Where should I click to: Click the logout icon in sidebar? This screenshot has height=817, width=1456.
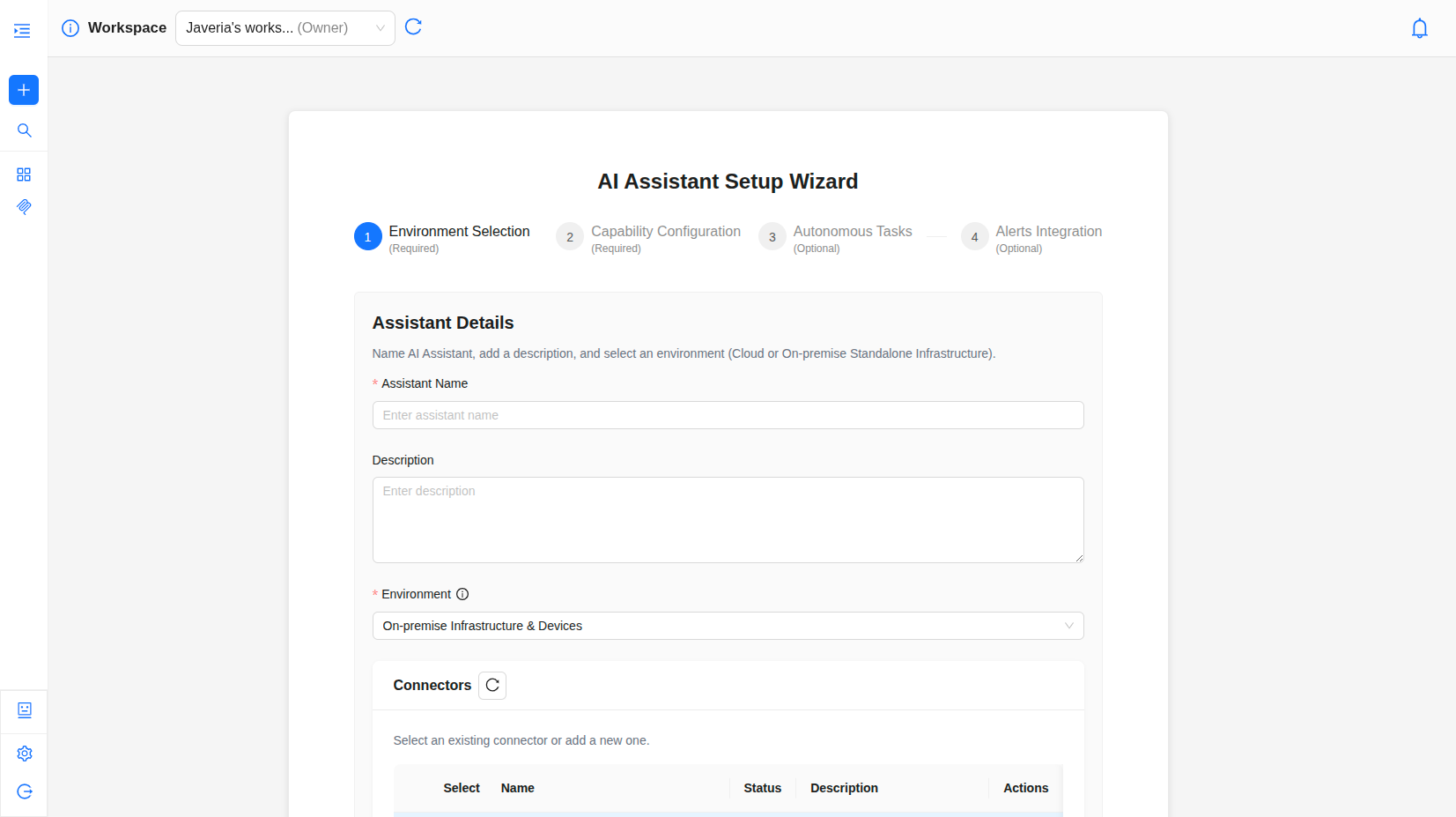click(x=25, y=791)
